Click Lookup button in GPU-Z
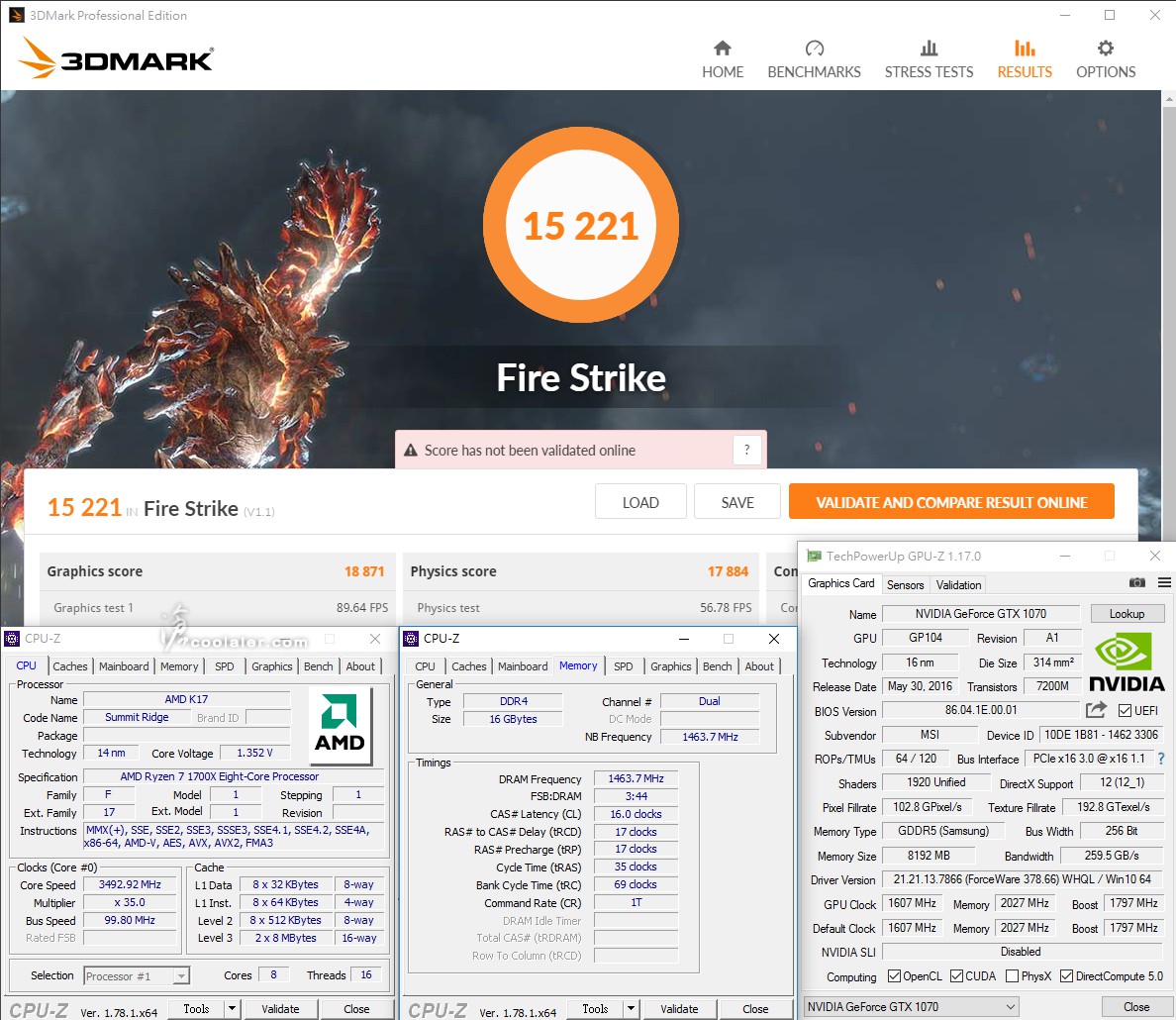 coord(1127,614)
